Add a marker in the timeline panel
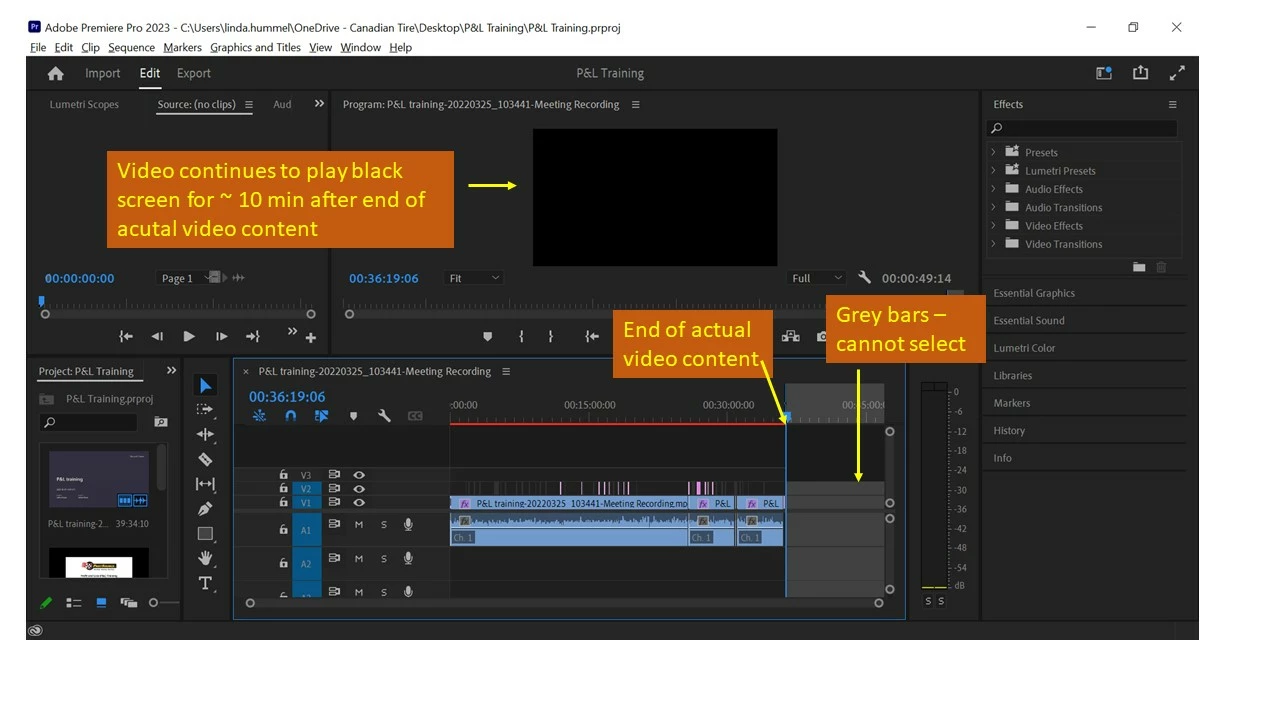This screenshot has width=1280, height=720. pos(353,416)
